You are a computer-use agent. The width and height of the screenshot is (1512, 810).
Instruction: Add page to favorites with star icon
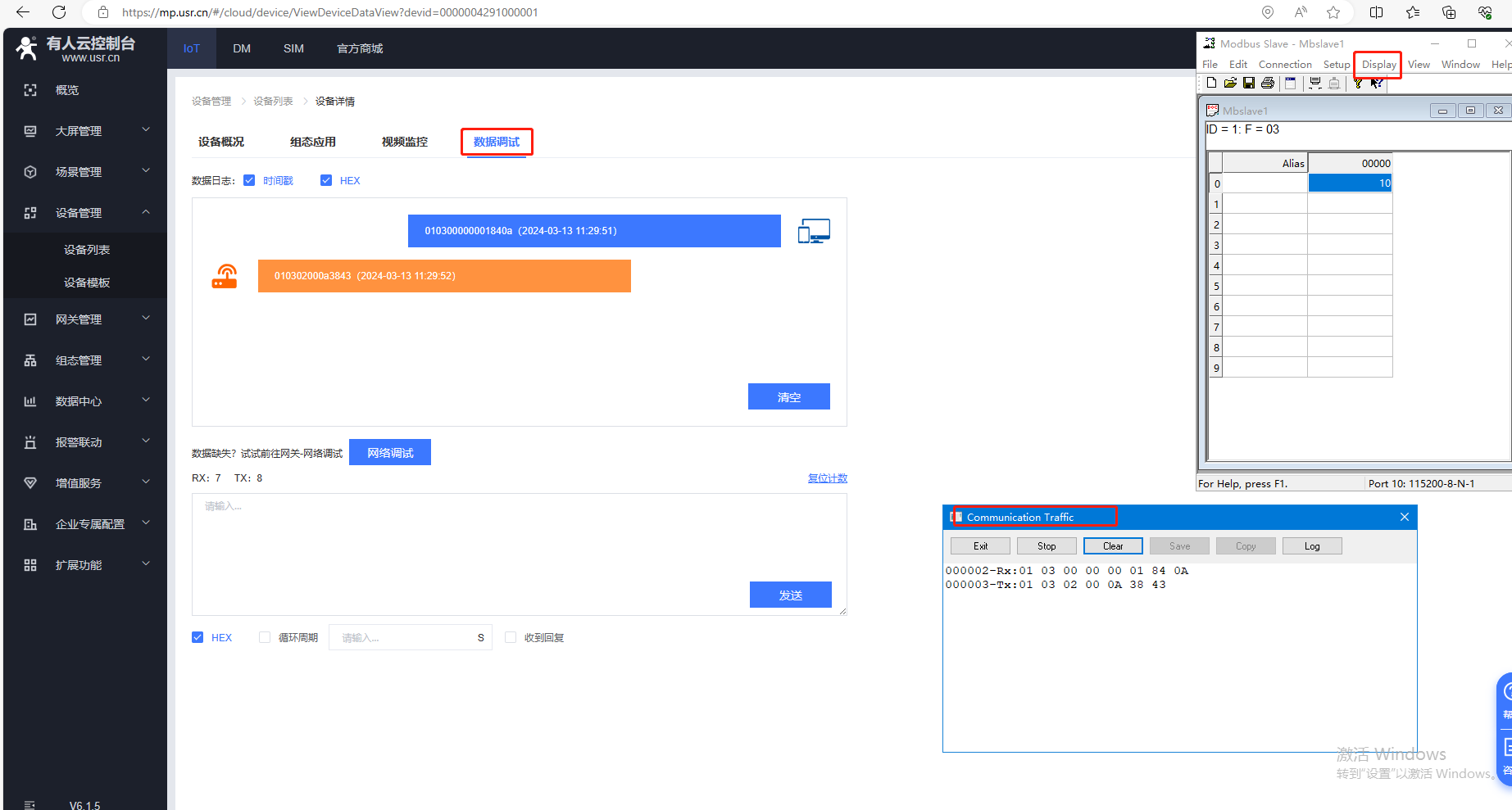[1333, 12]
